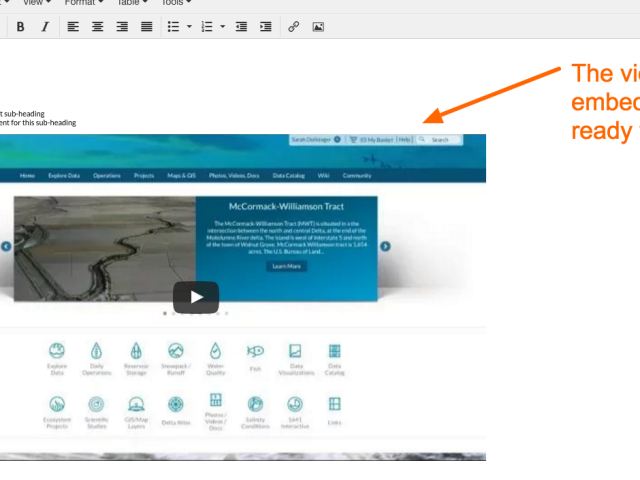Click the Water Quality droplet icon
Viewport: 640px width, 480px height.
click(216, 351)
